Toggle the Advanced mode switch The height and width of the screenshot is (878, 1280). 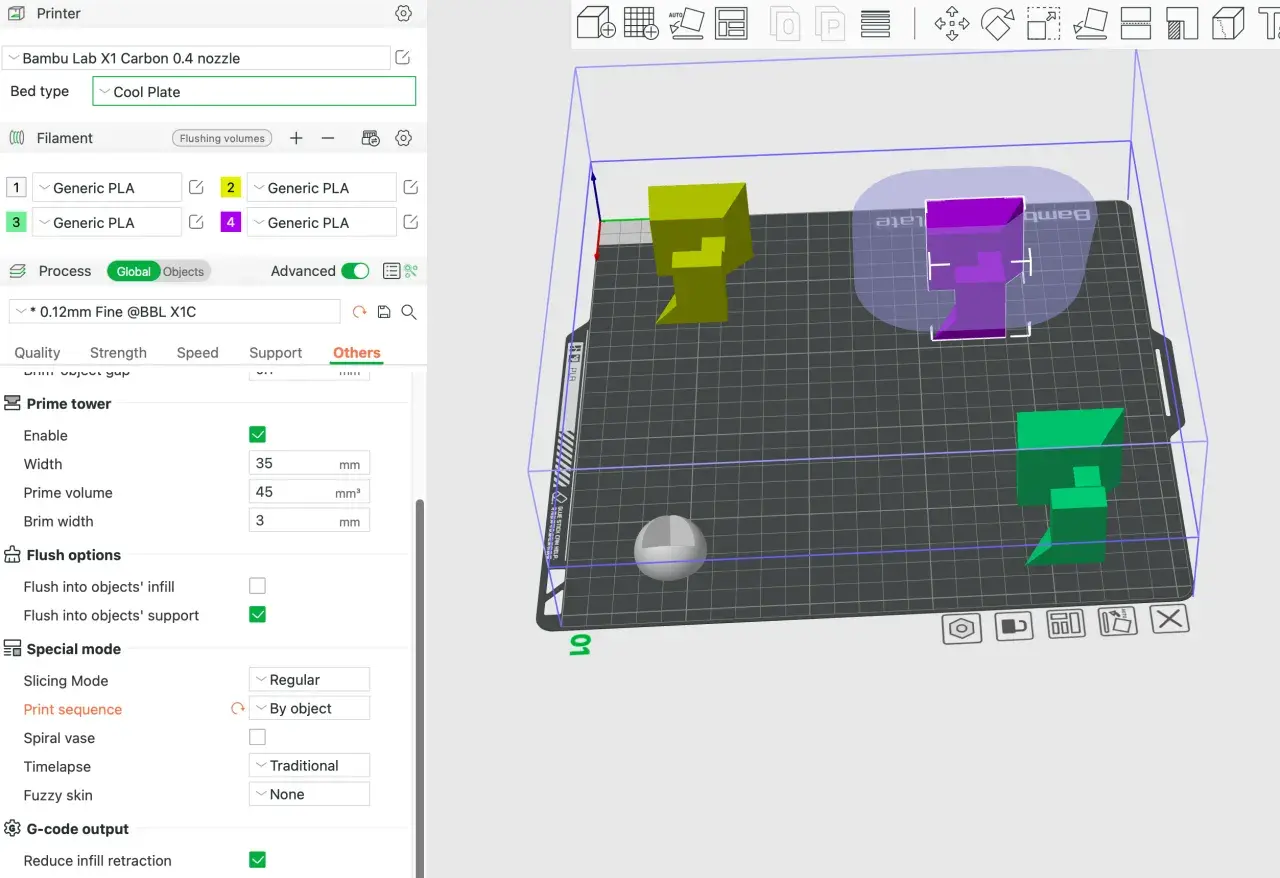click(355, 271)
